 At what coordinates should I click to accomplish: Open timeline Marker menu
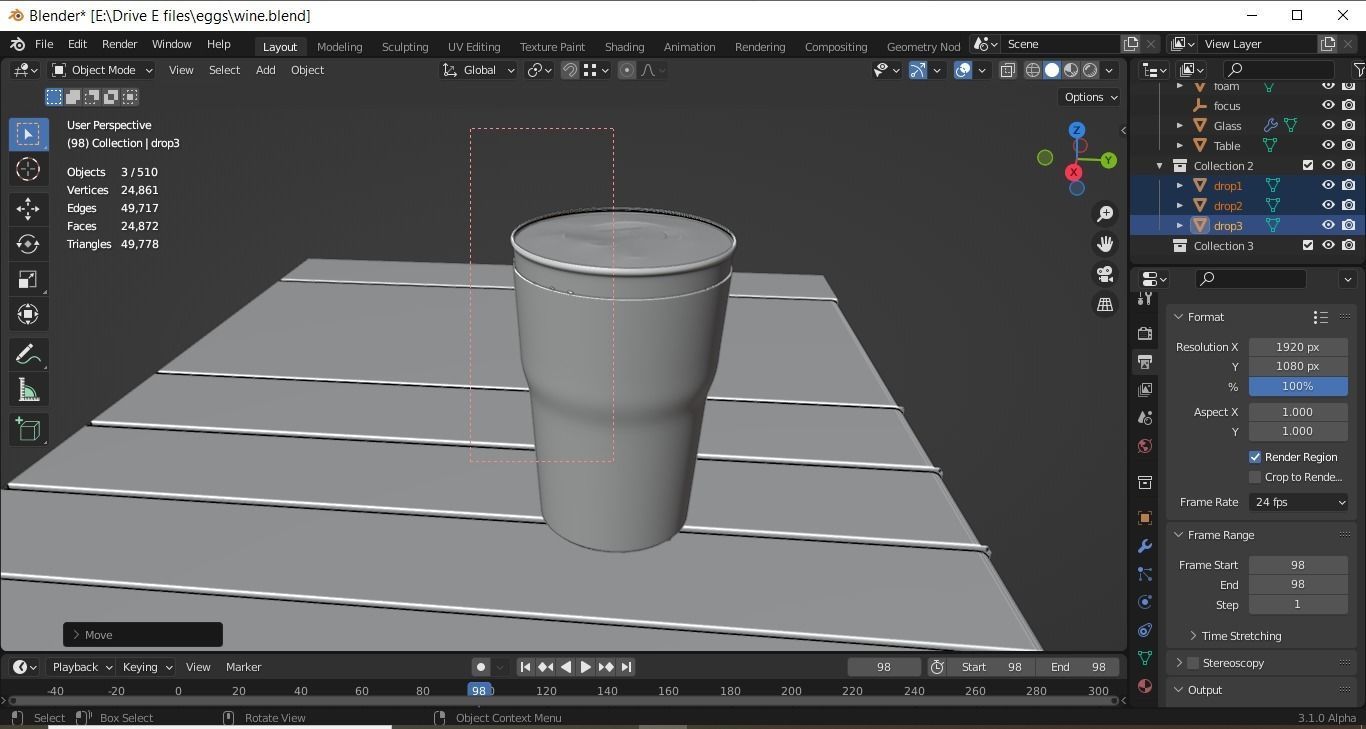pyautogui.click(x=243, y=667)
